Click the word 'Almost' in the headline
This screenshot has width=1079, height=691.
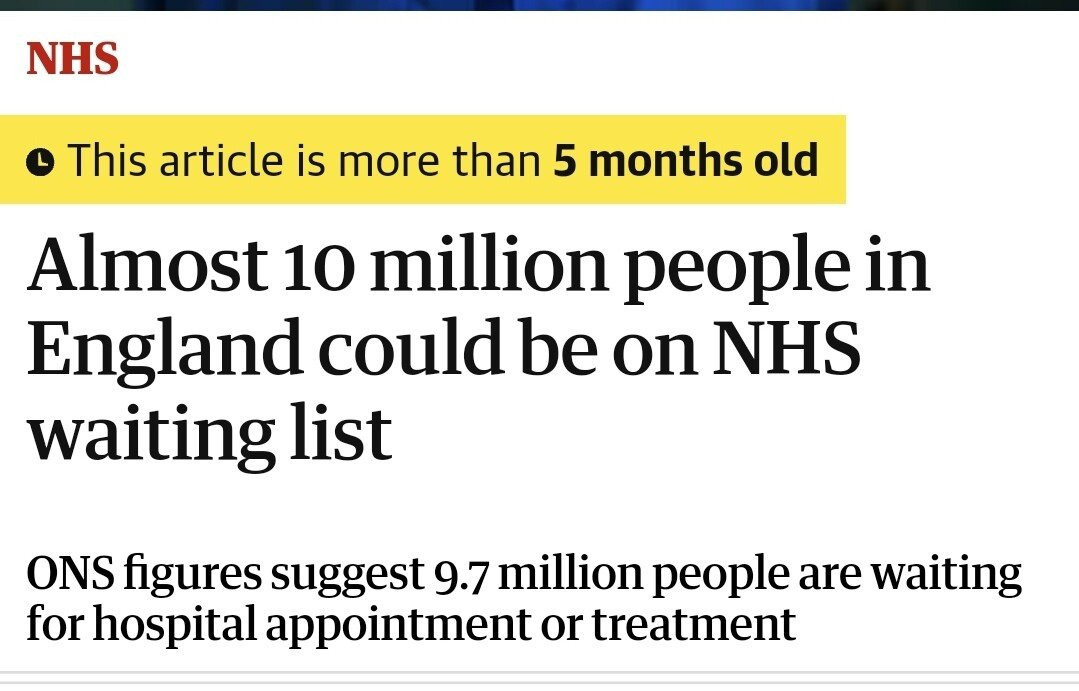pyautogui.click(x=146, y=269)
